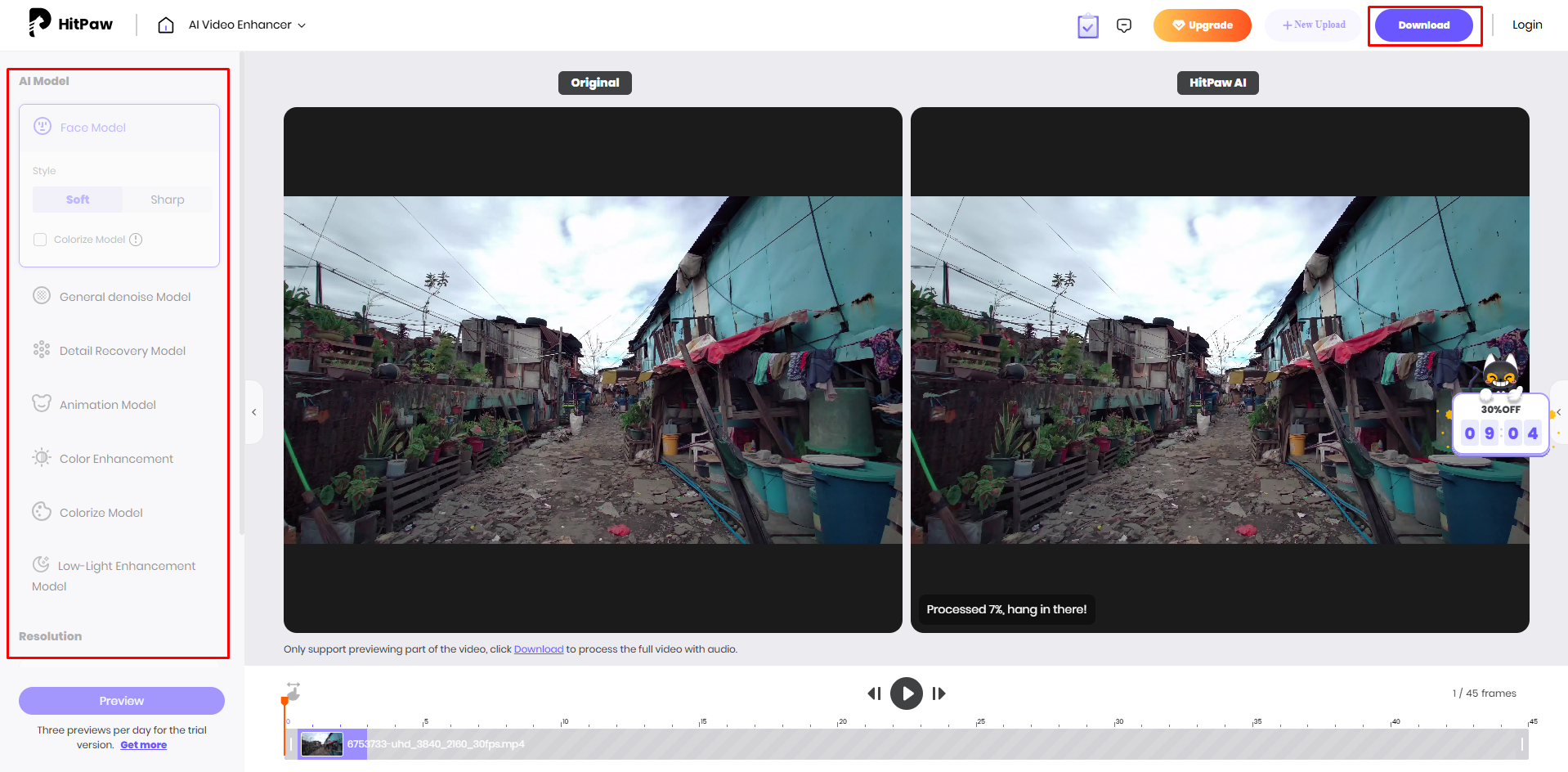
Task: Click the highlighted Download button
Action: (1424, 25)
